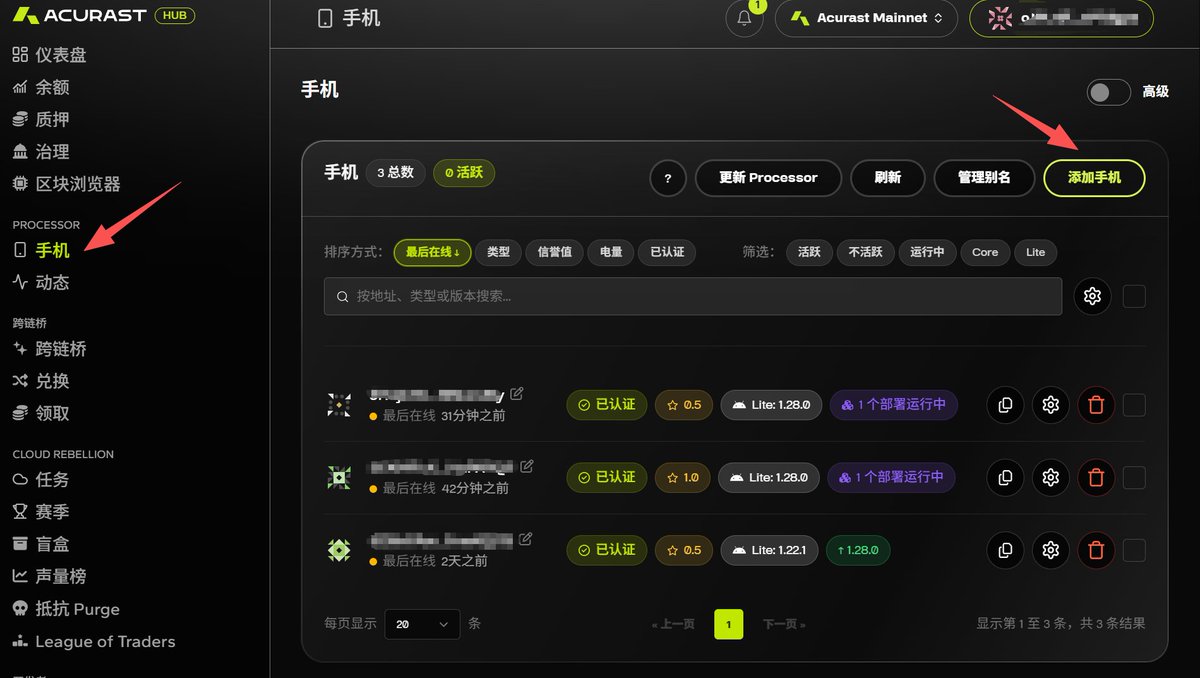Click avatar of phone online 31分钟之前
Image resolution: width=1200 pixels, height=678 pixels.
[339, 405]
